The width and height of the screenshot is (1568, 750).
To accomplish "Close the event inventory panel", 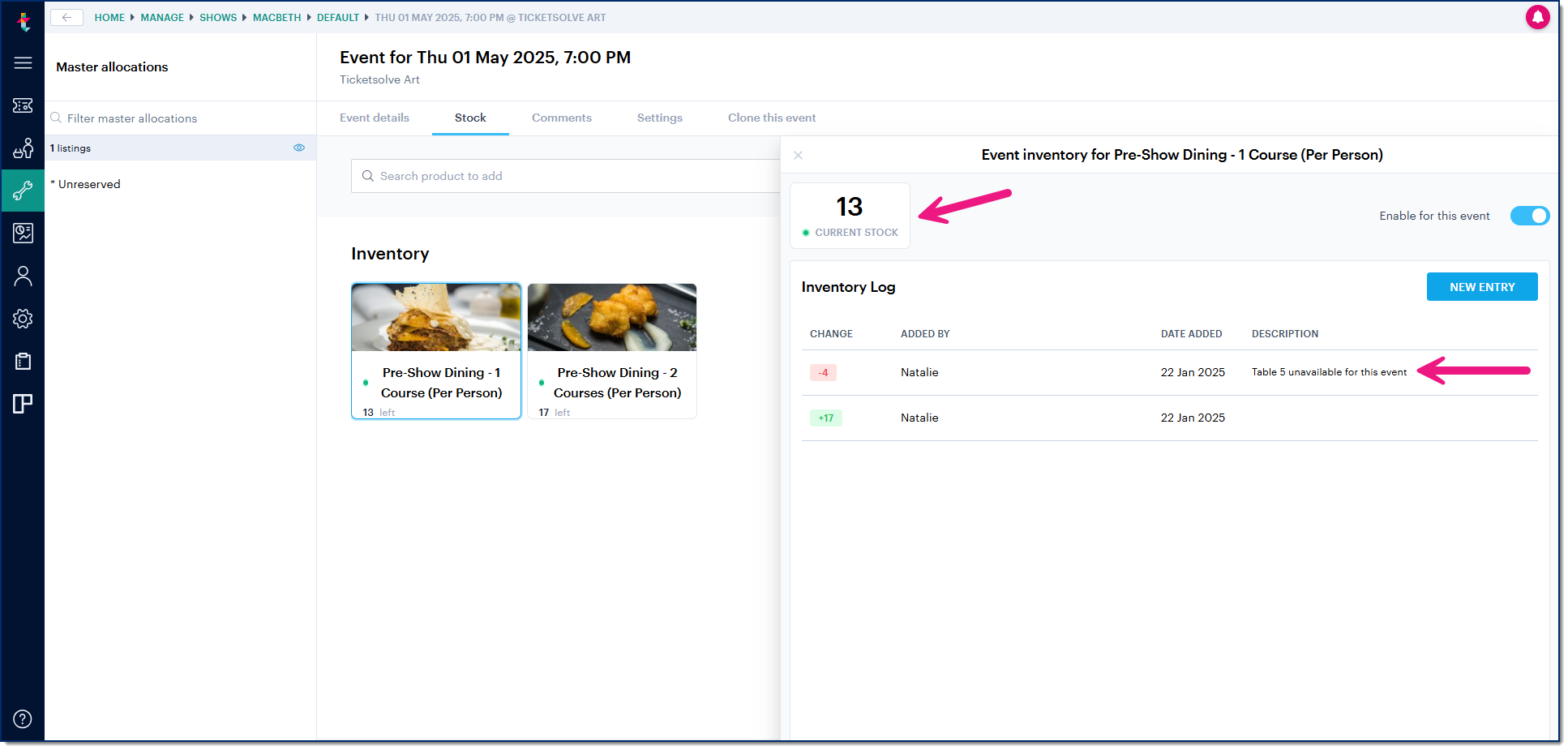I will pyautogui.click(x=799, y=155).
